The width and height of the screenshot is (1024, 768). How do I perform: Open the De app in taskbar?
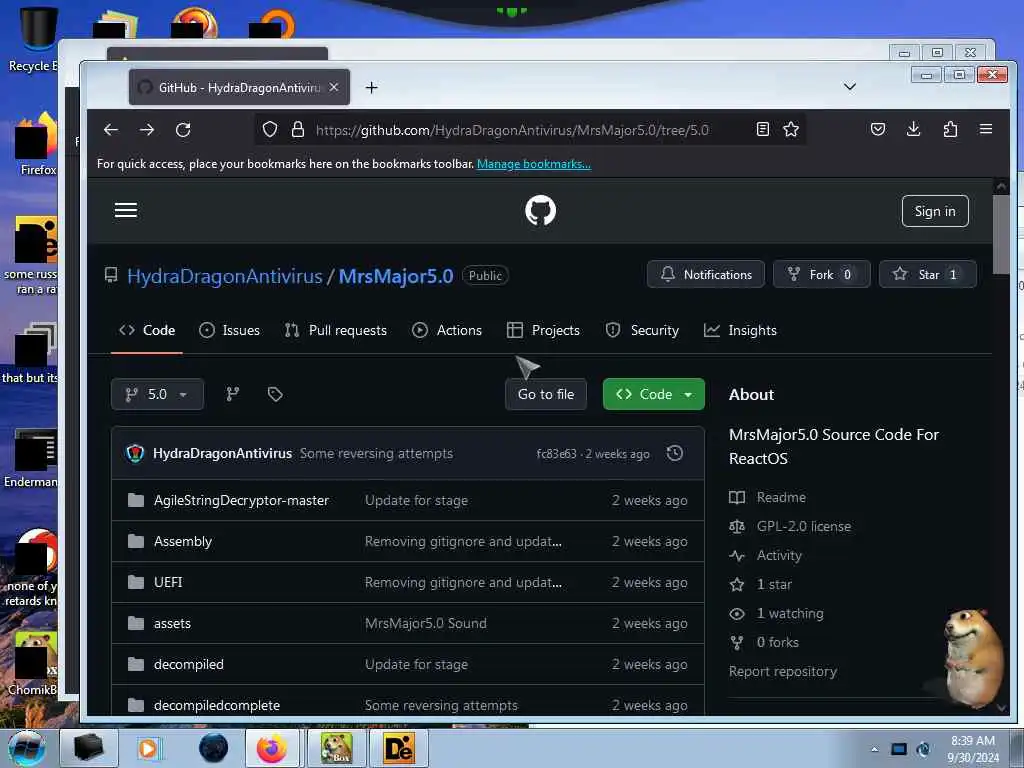399,748
